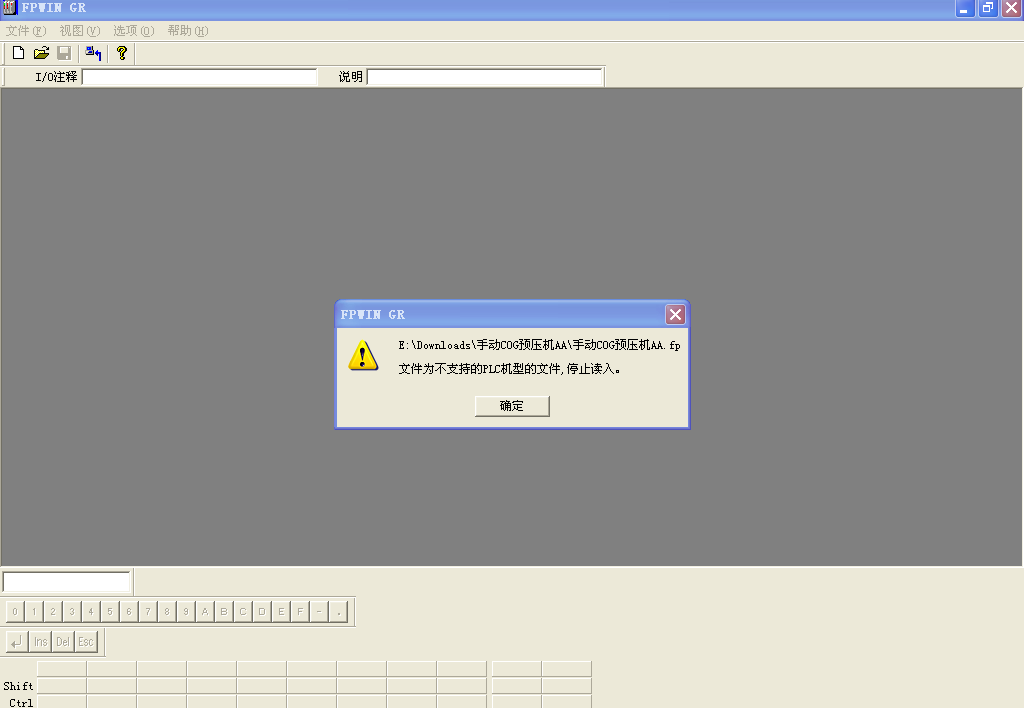Open the 帮助(H) menu
1024x708 pixels.
click(x=188, y=31)
